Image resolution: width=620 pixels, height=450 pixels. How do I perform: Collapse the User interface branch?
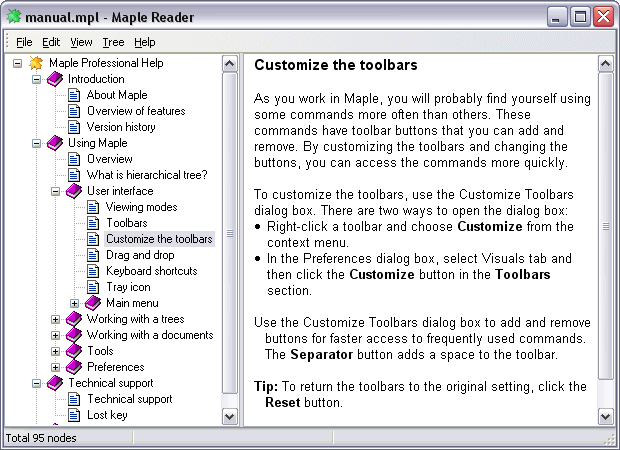coord(55,191)
